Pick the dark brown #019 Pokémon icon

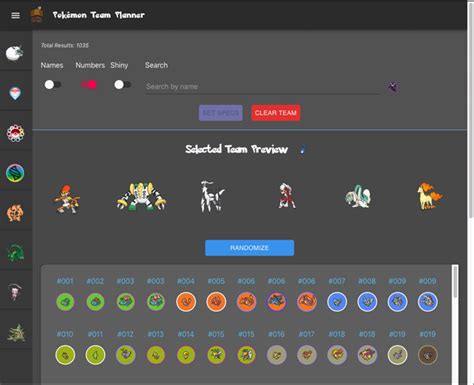pyautogui.click(x=428, y=355)
